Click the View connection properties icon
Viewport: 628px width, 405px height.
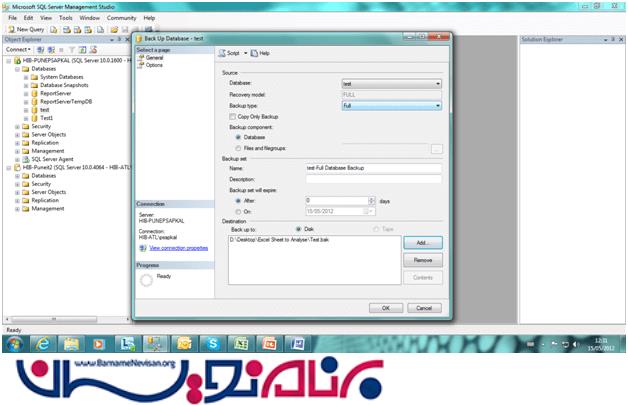click(x=143, y=248)
